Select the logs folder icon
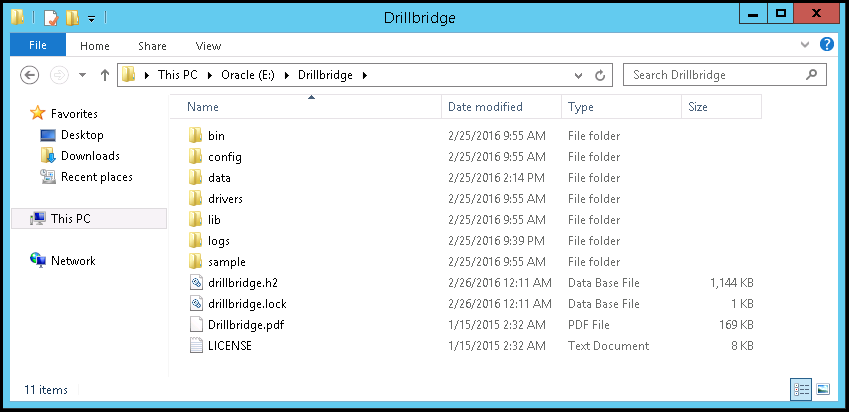 coord(195,240)
